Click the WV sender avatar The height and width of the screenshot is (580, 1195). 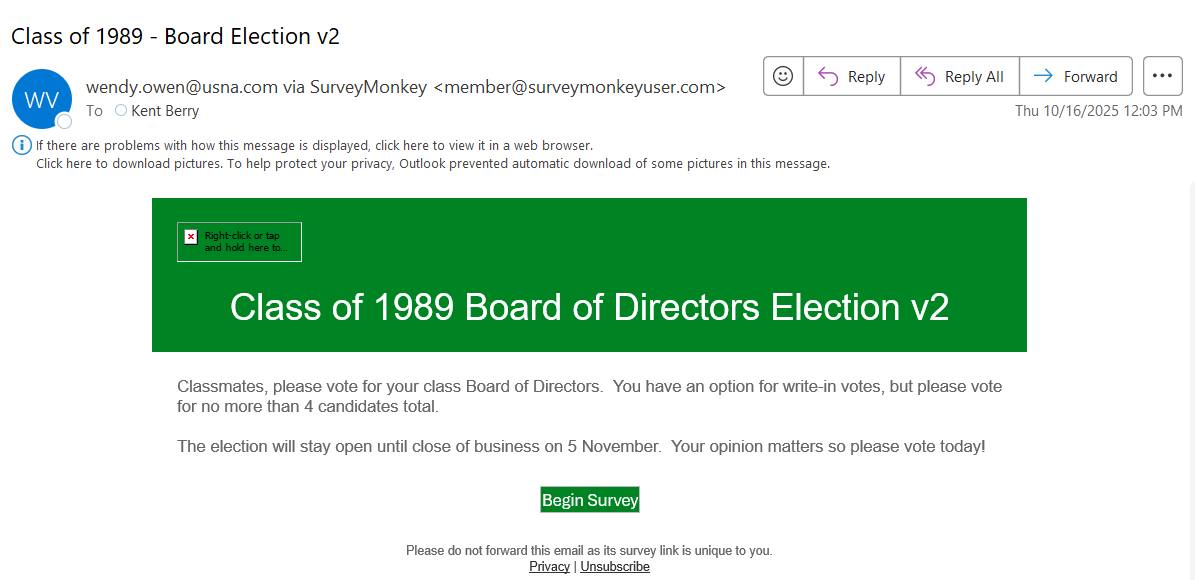click(x=41, y=99)
